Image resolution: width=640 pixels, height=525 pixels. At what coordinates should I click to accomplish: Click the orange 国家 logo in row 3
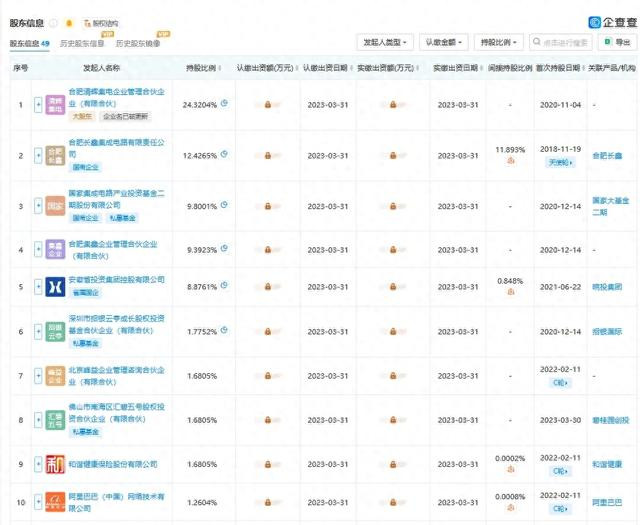click(x=55, y=206)
